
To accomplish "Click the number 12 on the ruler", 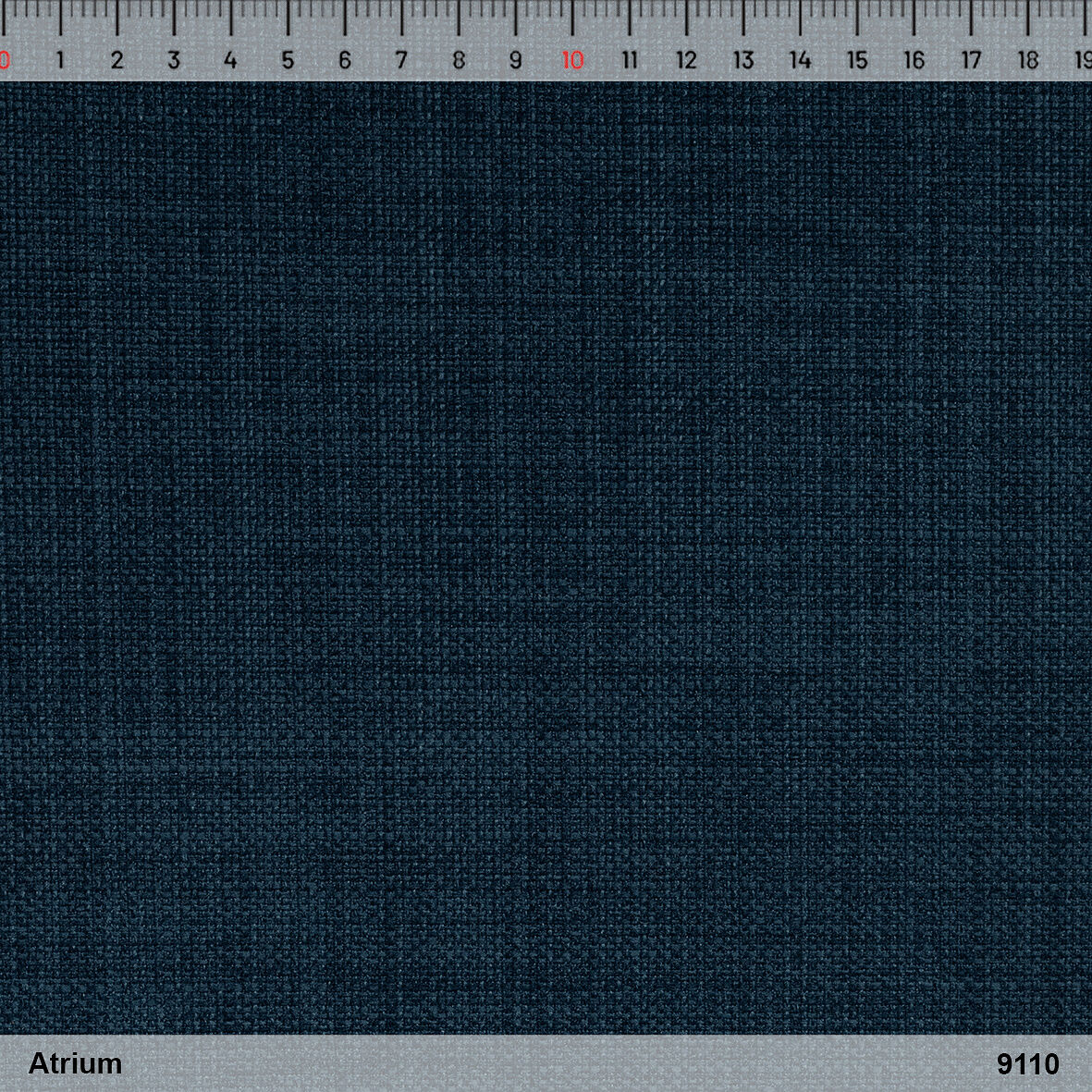I will click(x=686, y=61).
